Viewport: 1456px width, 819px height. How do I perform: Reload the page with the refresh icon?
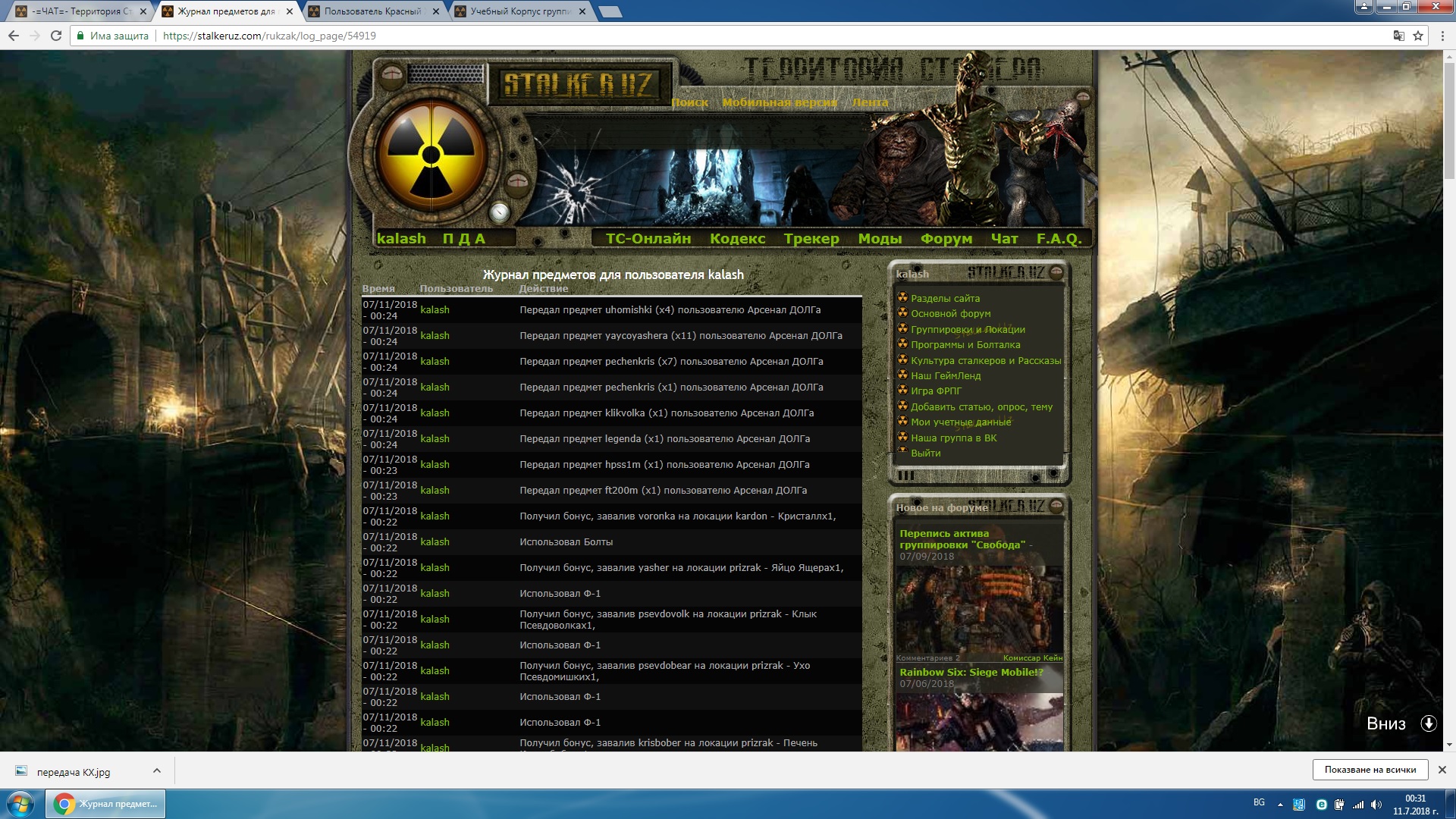(x=55, y=36)
